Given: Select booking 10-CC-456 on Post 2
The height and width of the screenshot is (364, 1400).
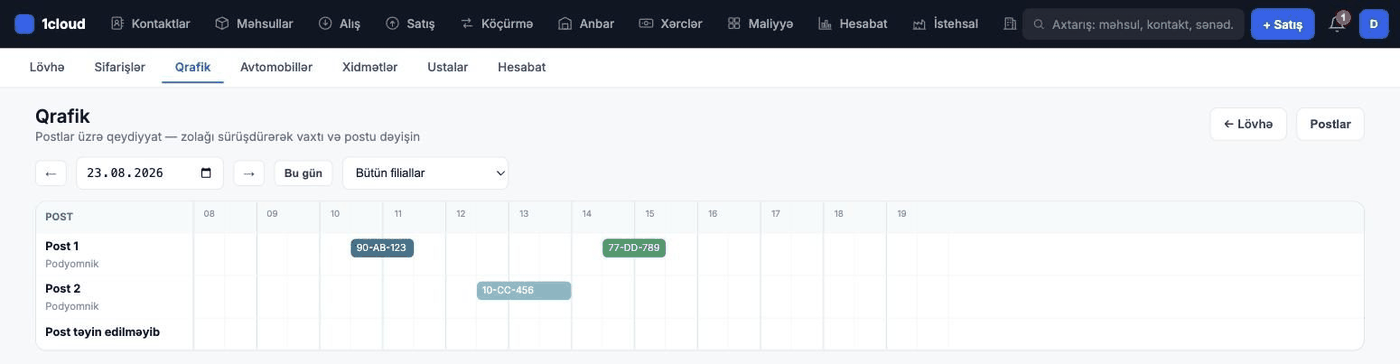Looking at the screenshot, I should coord(524,291).
